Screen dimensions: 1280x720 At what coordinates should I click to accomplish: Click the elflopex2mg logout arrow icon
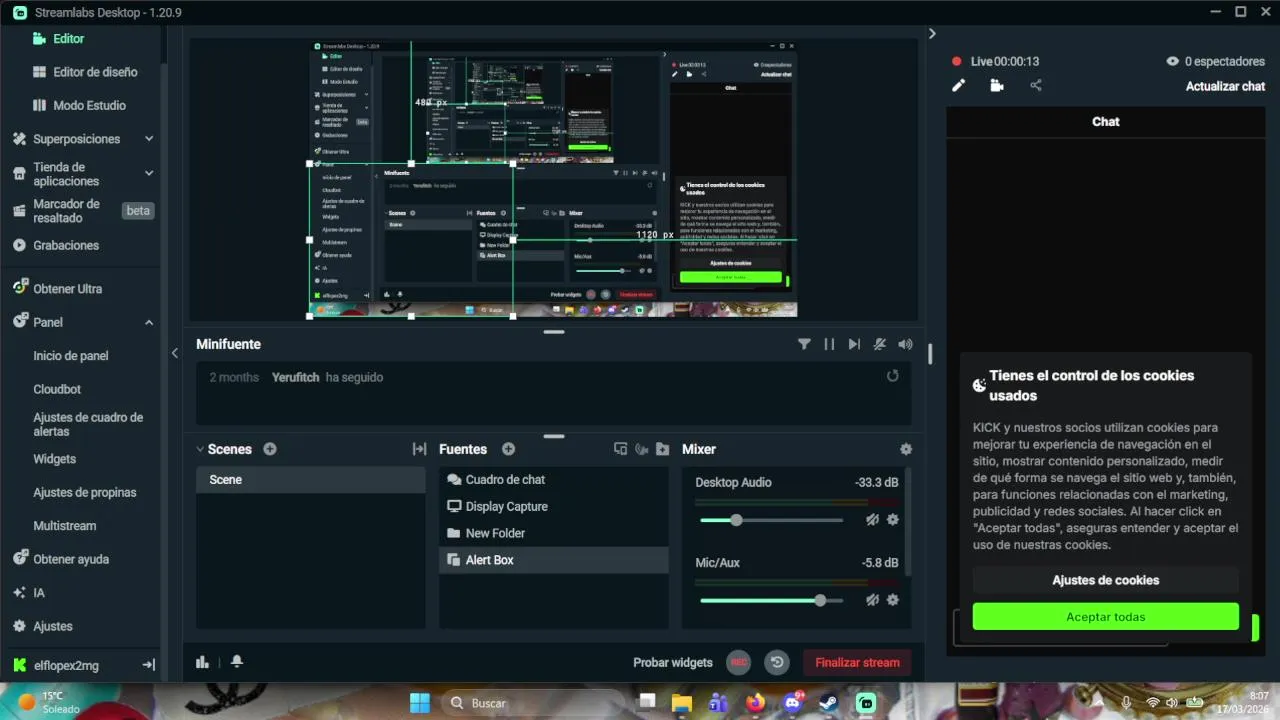pos(148,665)
